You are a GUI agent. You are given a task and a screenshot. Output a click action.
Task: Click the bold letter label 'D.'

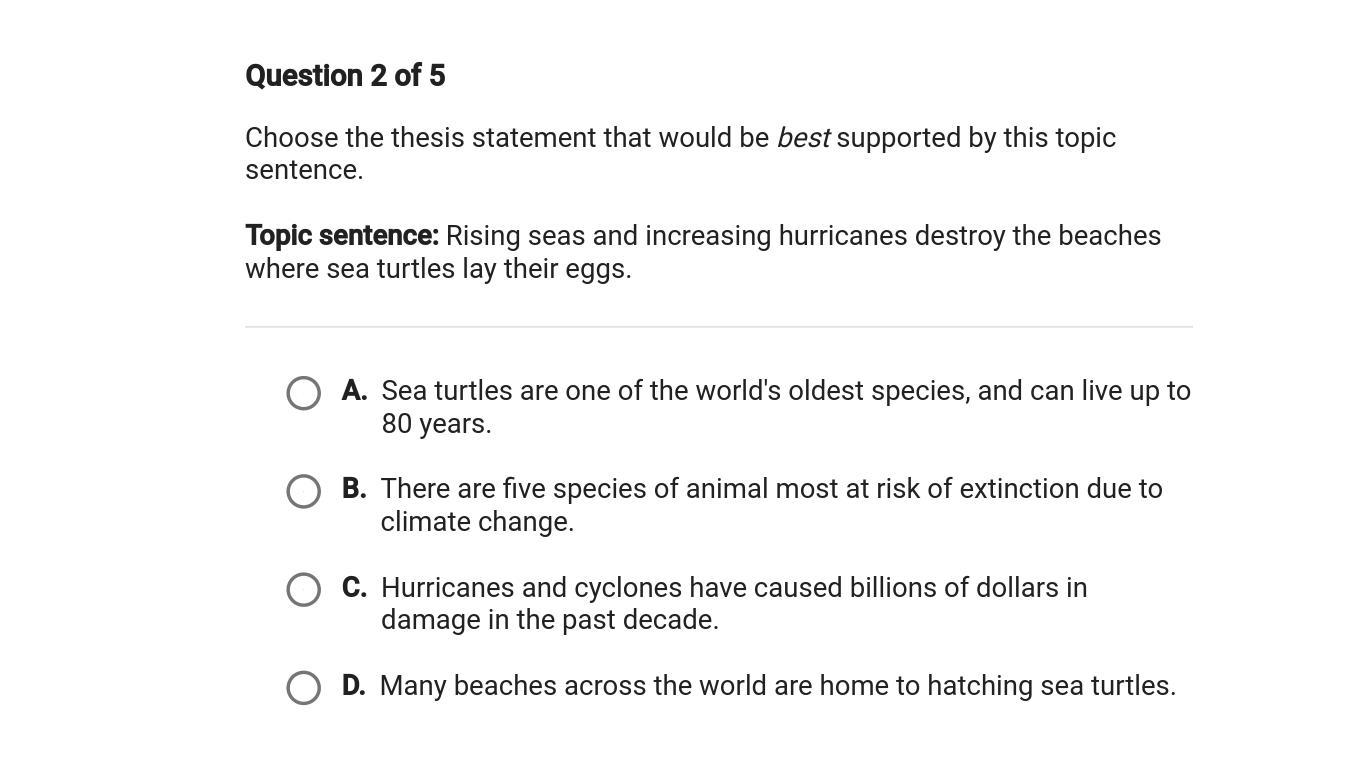(x=355, y=685)
